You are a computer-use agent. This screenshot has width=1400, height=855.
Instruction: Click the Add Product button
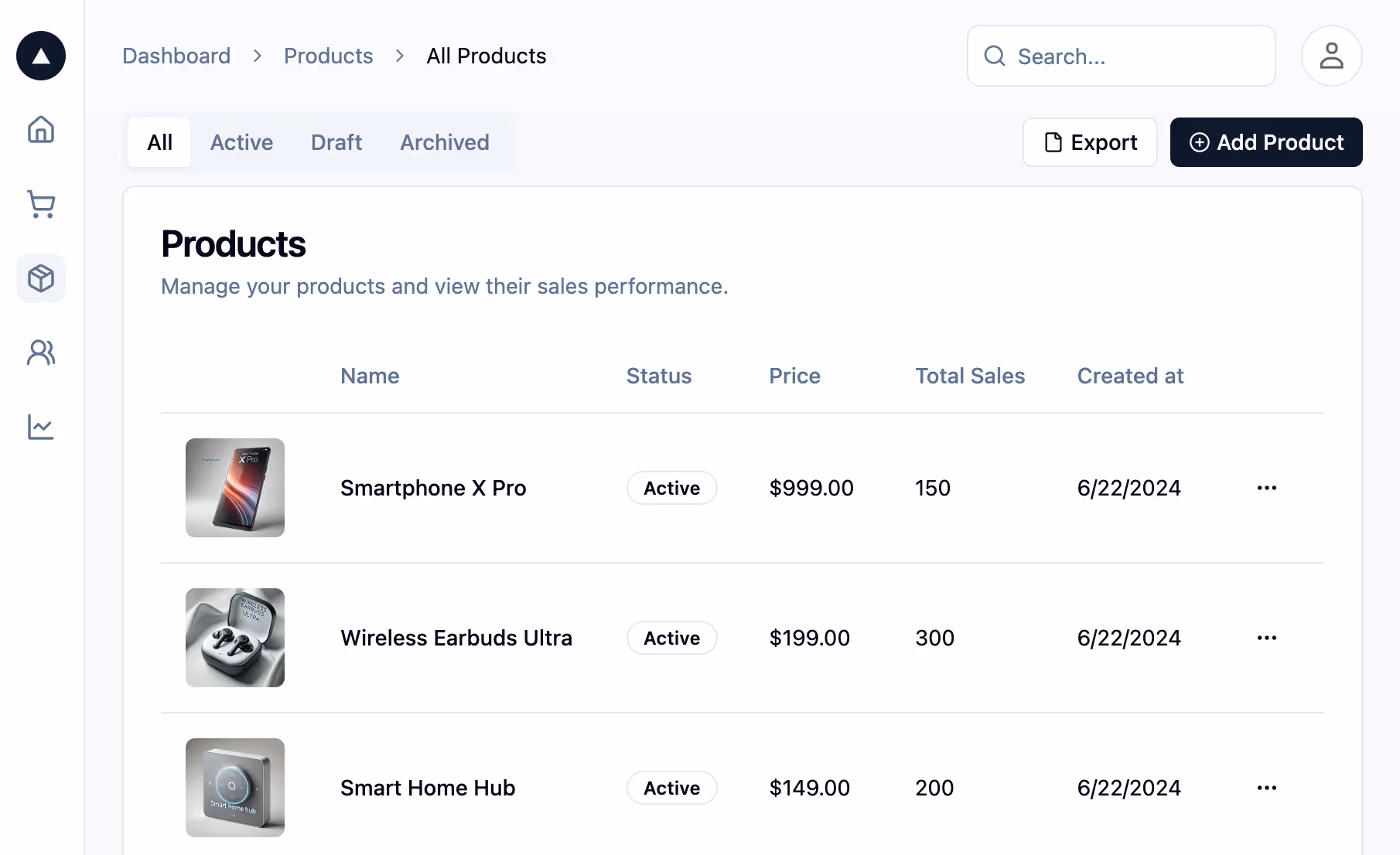[1265, 142]
